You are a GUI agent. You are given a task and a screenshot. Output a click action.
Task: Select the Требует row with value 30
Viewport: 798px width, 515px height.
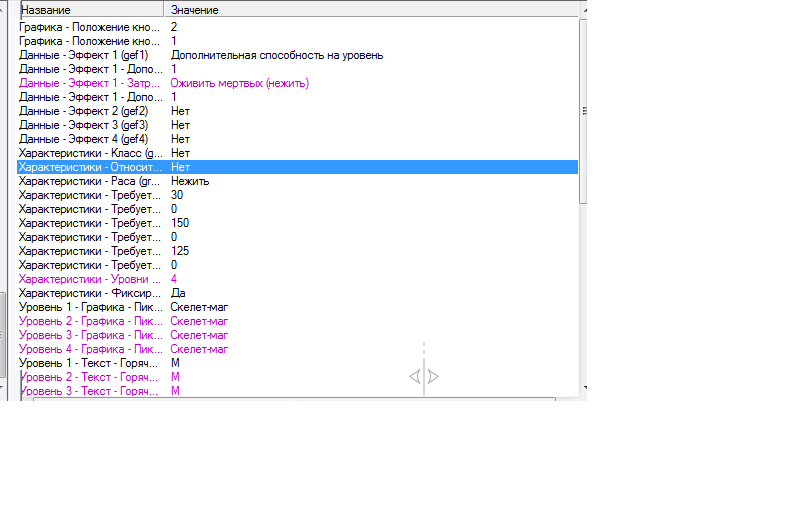298,195
